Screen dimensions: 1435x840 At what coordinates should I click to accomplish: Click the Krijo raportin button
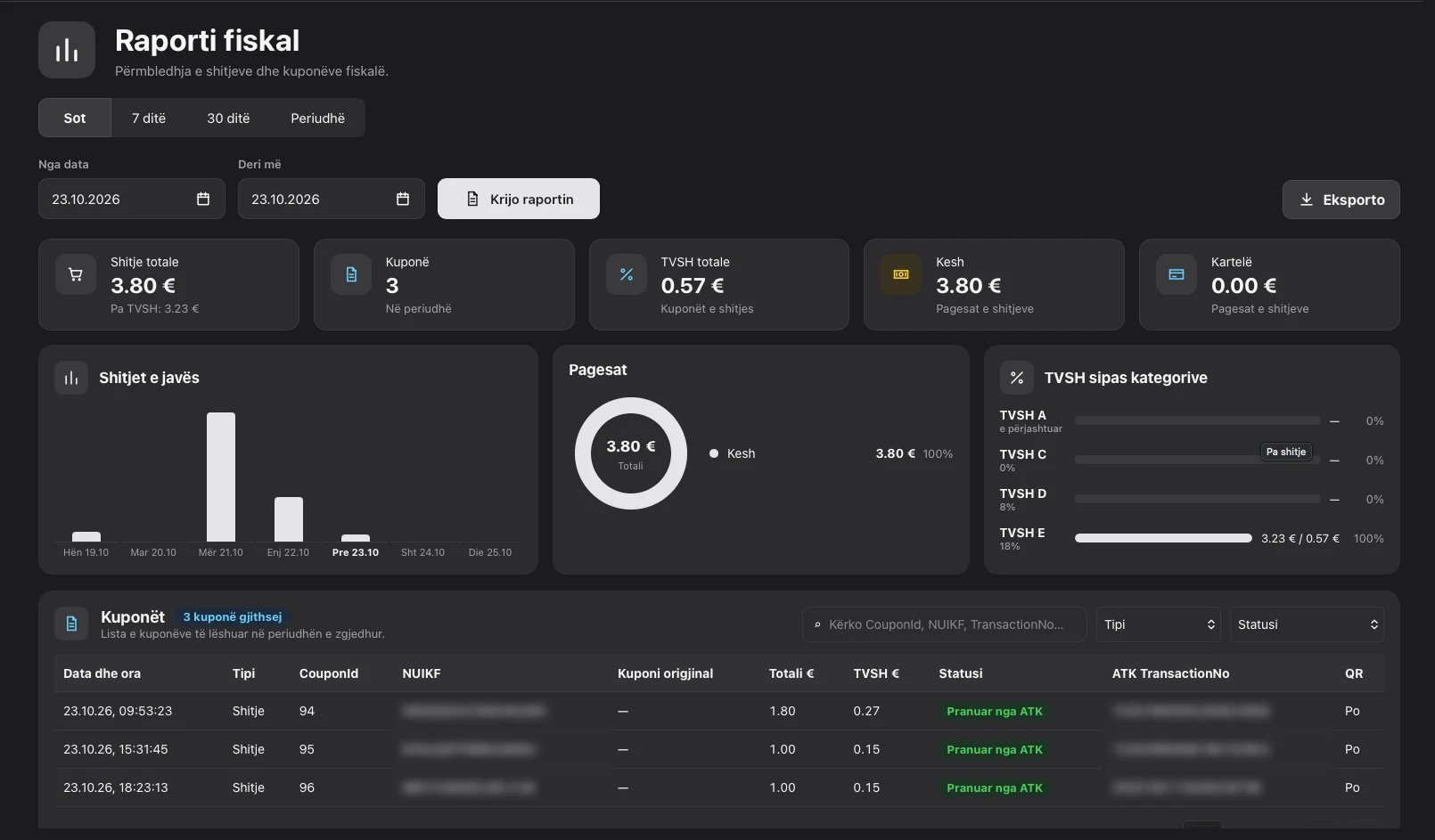[x=519, y=199]
